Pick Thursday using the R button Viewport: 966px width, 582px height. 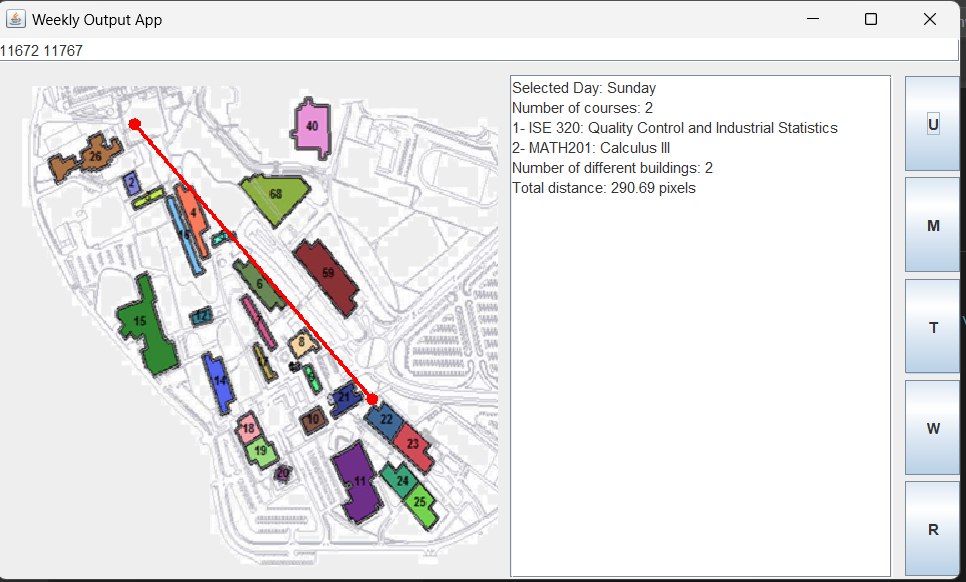[932, 529]
